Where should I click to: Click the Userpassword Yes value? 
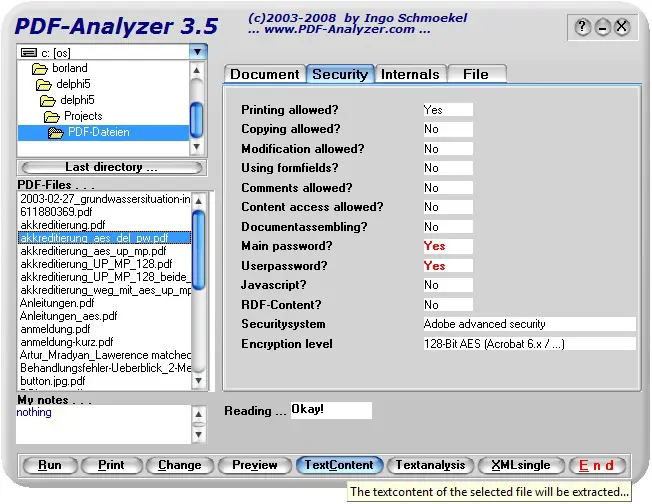448,266
